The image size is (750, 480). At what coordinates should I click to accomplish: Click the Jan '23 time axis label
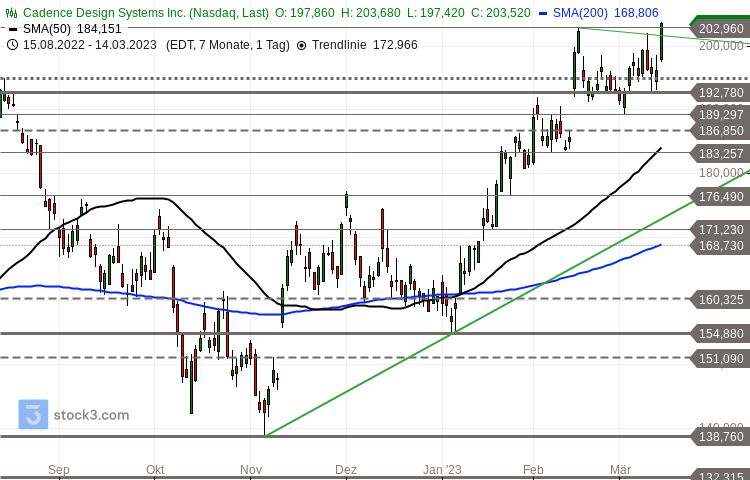coord(442,469)
